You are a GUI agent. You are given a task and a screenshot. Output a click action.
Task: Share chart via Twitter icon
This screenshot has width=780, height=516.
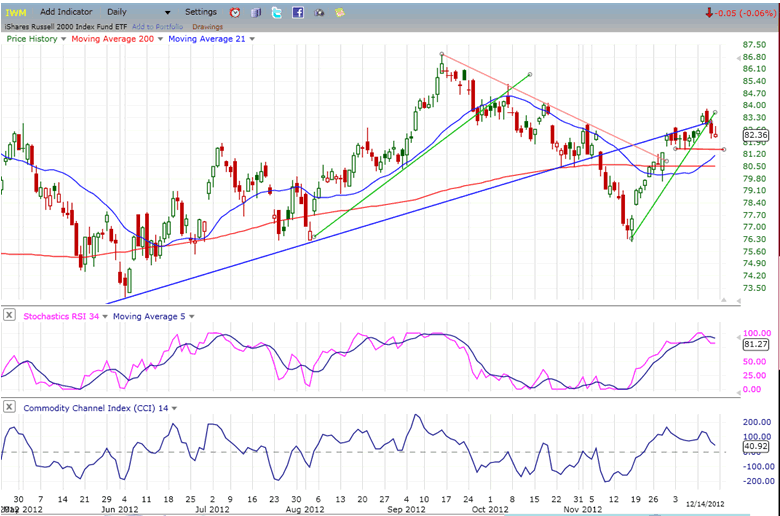pyautogui.click(x=276, y=12)
